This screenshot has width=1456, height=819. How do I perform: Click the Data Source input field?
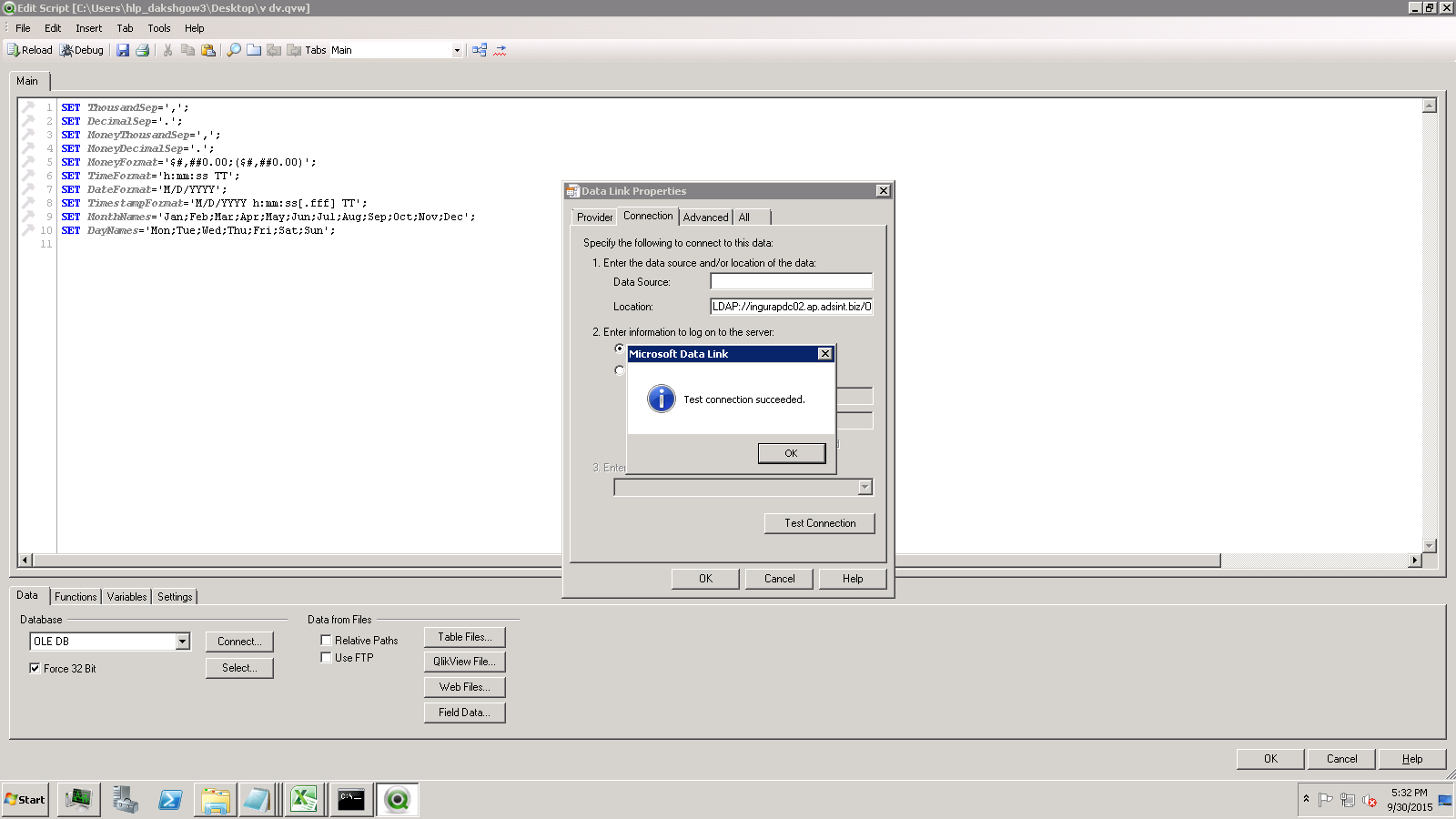point(791,282)
